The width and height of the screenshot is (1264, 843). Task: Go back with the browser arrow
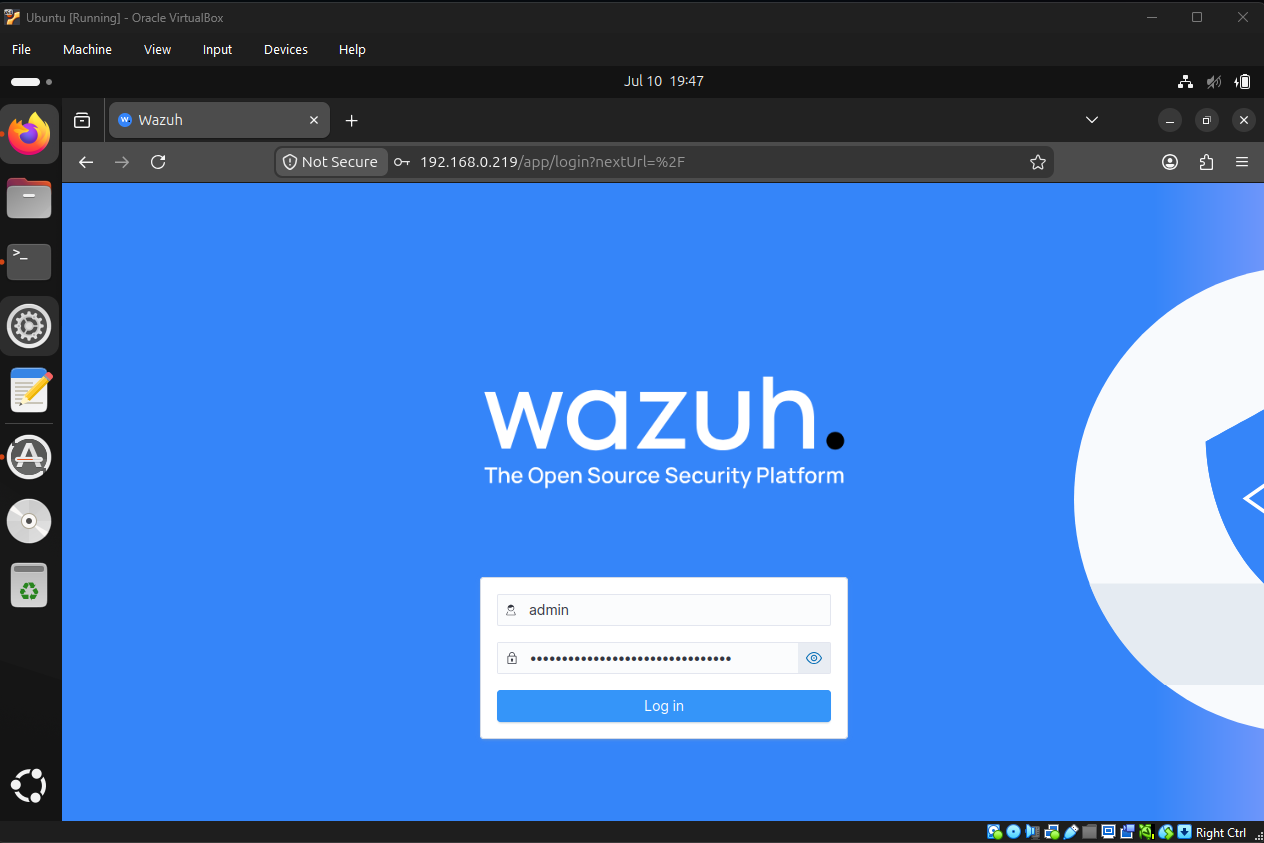86,162
